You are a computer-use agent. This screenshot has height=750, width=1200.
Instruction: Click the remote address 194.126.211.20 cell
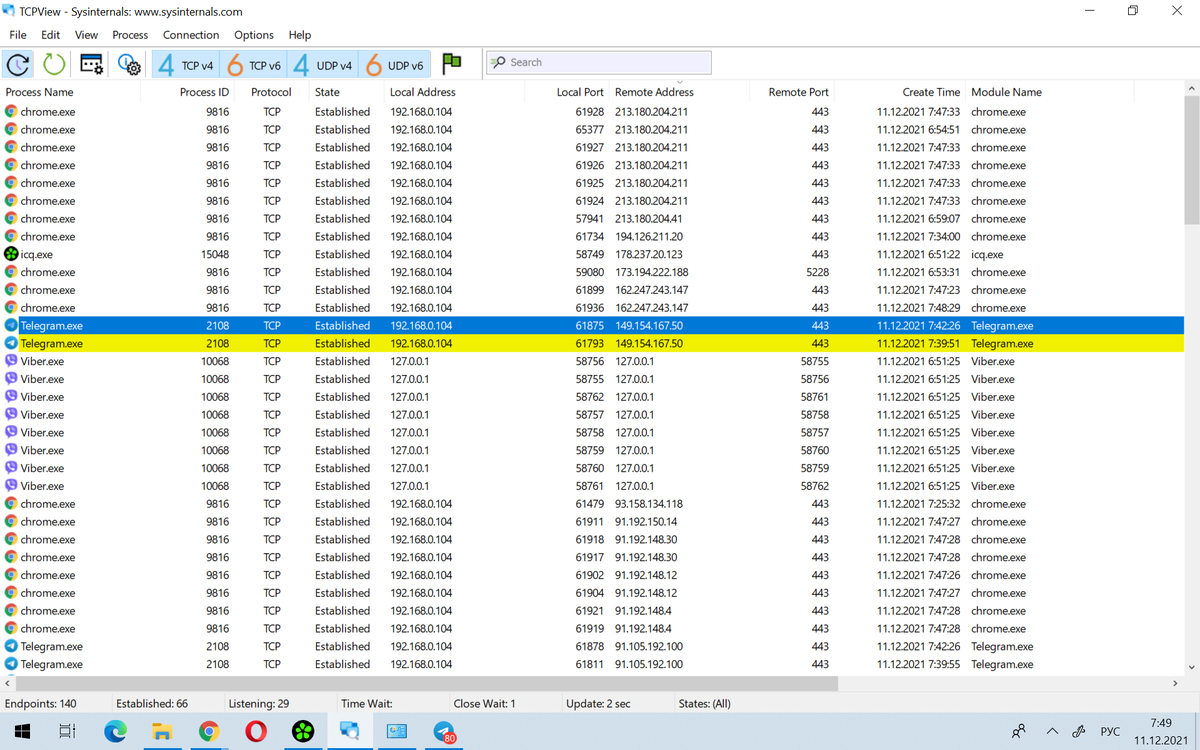tap(649, 237)
